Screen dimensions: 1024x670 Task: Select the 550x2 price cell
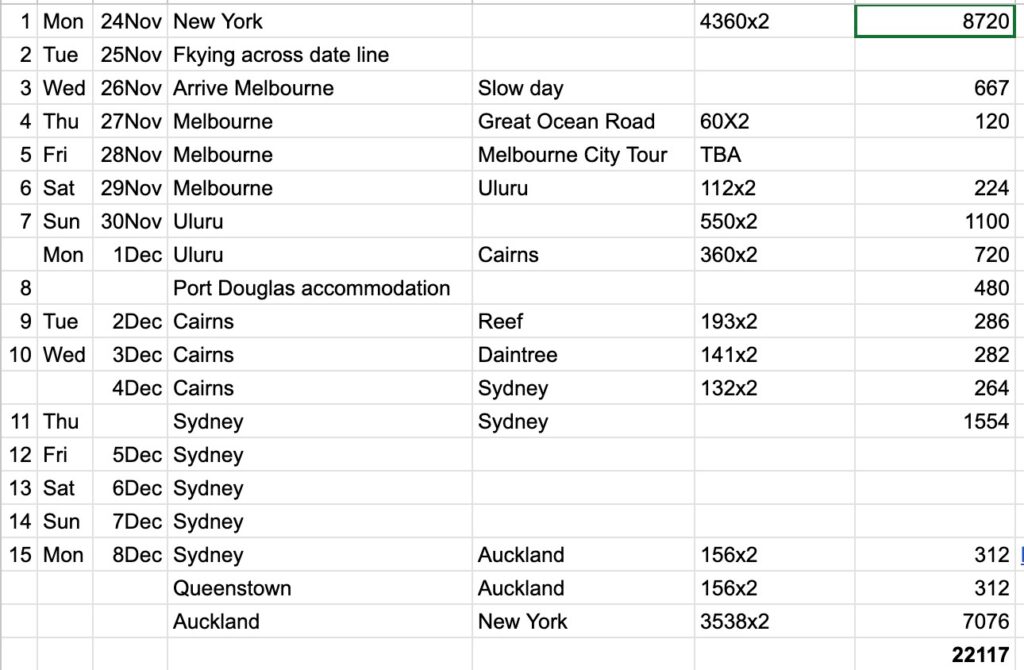[x=728, y=221]
